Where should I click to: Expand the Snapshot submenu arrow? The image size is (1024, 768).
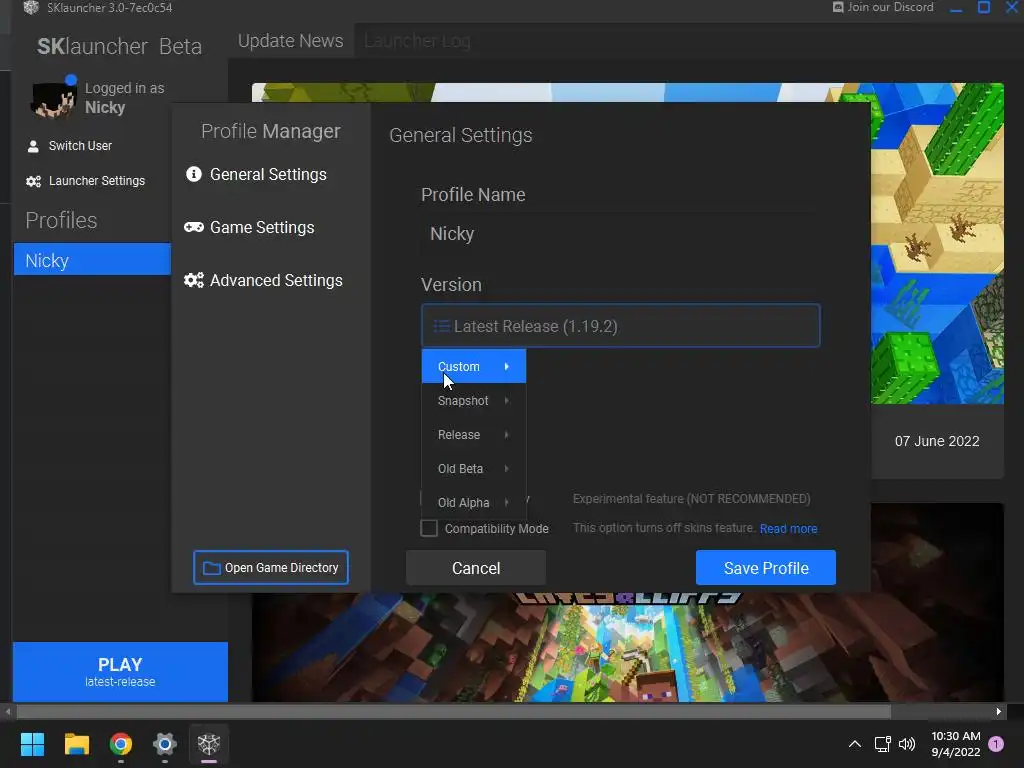[507, 400]
